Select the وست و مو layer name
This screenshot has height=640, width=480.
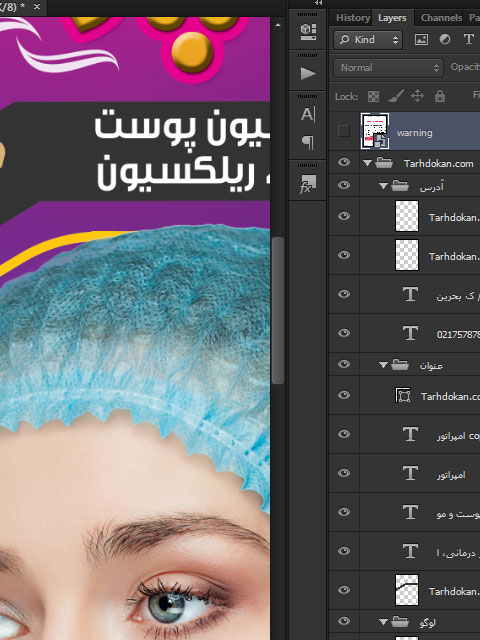pyautogui.click(x=458, y=514)
